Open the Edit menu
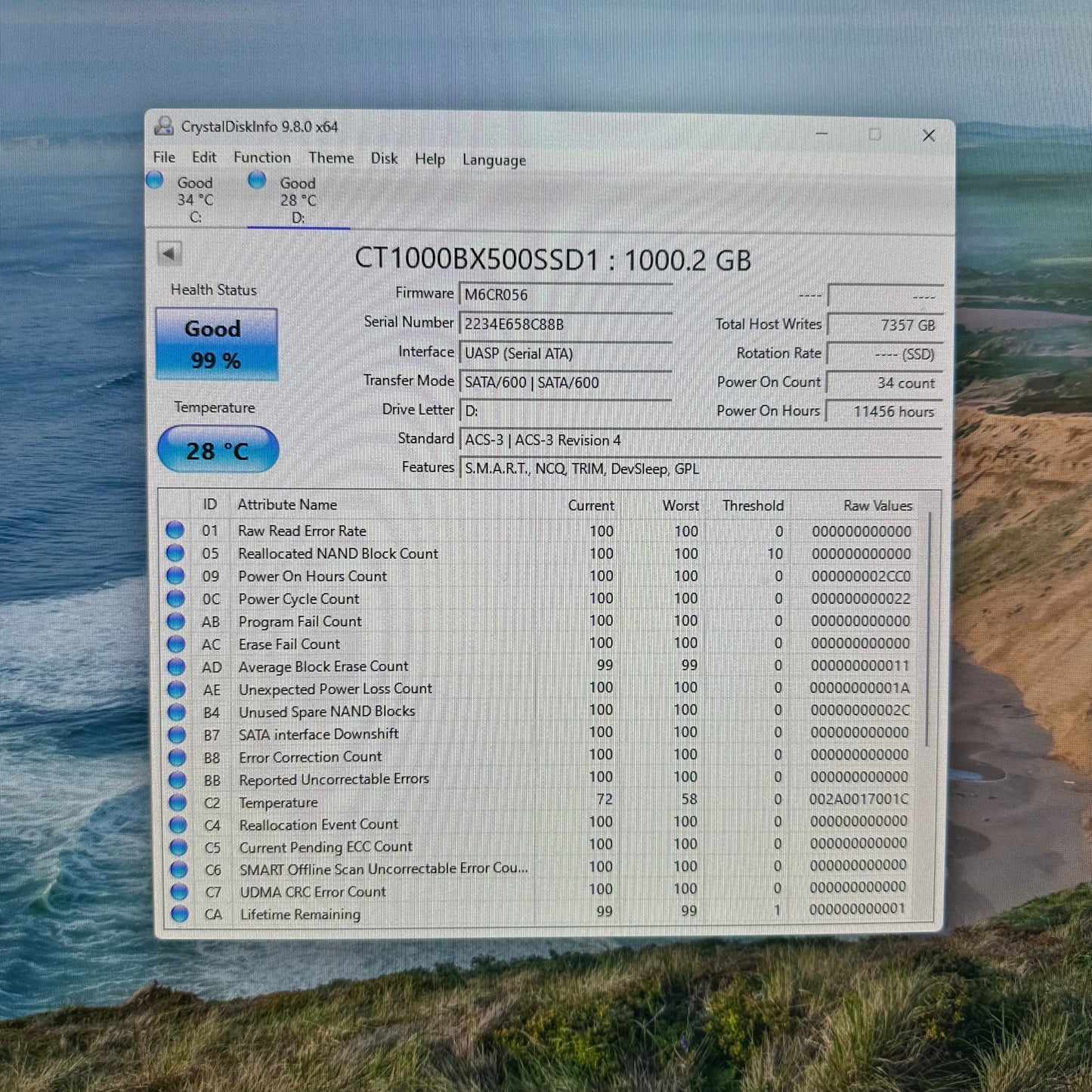 point(204,157)
